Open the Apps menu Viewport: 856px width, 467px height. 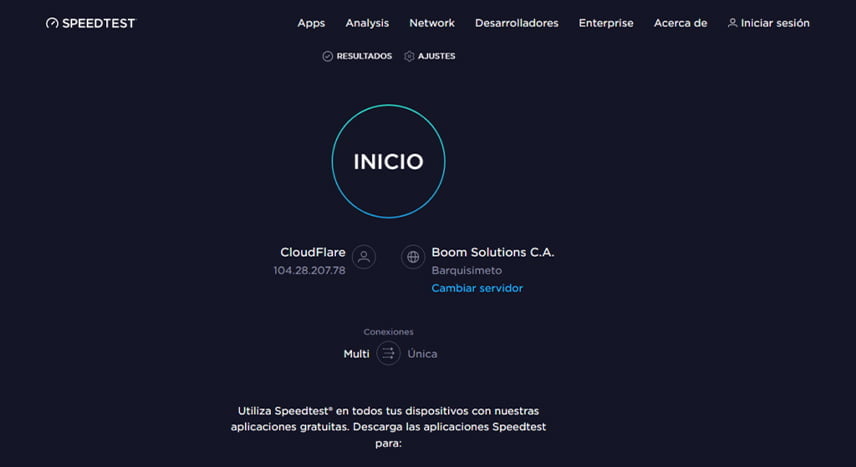pyautogui.click(x=311, y=23)
